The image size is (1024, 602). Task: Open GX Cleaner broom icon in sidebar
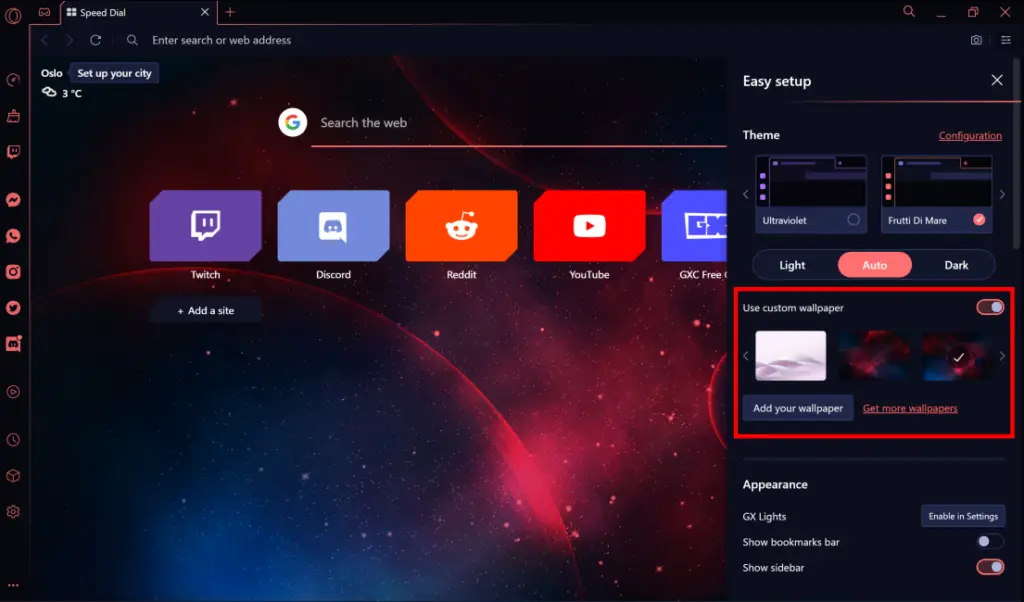click(x=13, y=116)
